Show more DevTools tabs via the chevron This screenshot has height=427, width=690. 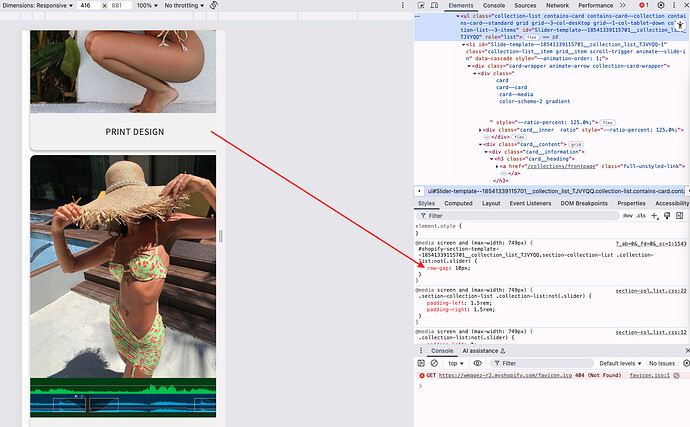622,5
